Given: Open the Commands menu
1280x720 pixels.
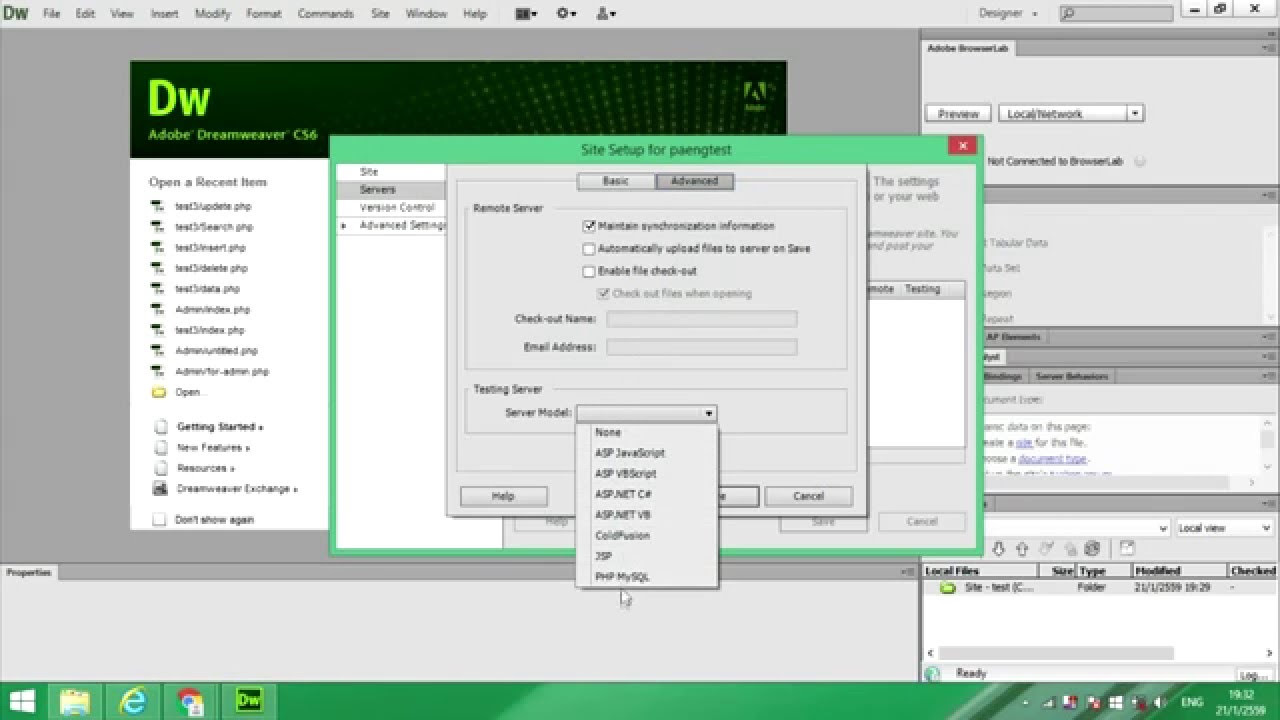Looking at the screenshot, I should [325, 14].
